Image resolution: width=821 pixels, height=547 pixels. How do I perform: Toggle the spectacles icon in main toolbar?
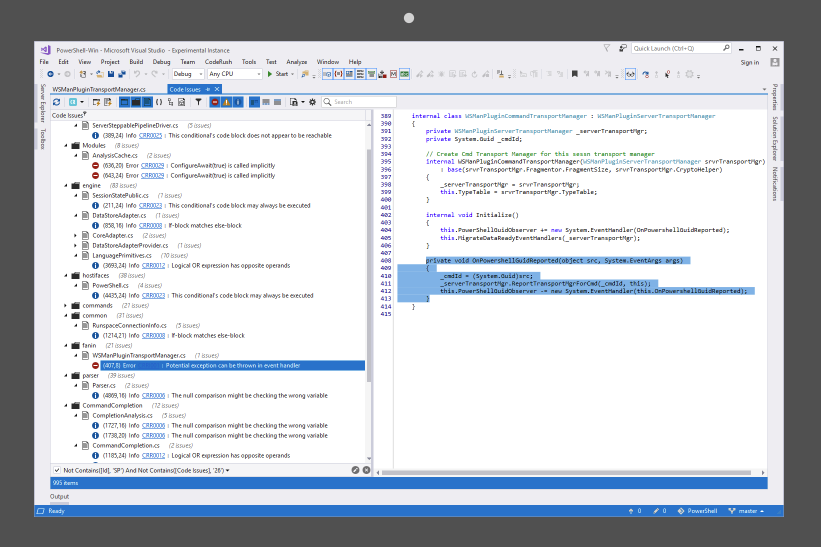click(x=630, y=74)
